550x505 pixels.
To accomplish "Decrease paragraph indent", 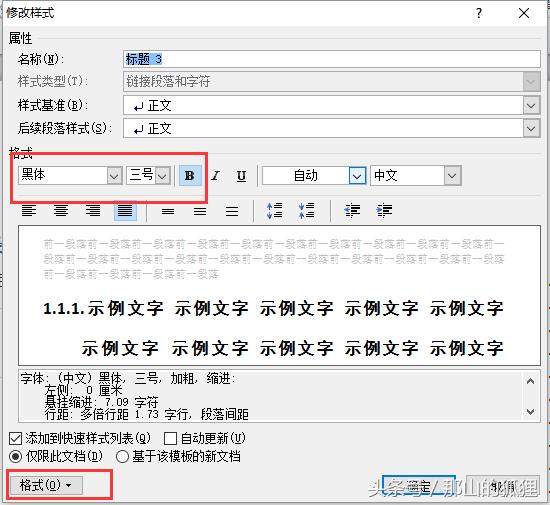I will [x=352, y=211].
